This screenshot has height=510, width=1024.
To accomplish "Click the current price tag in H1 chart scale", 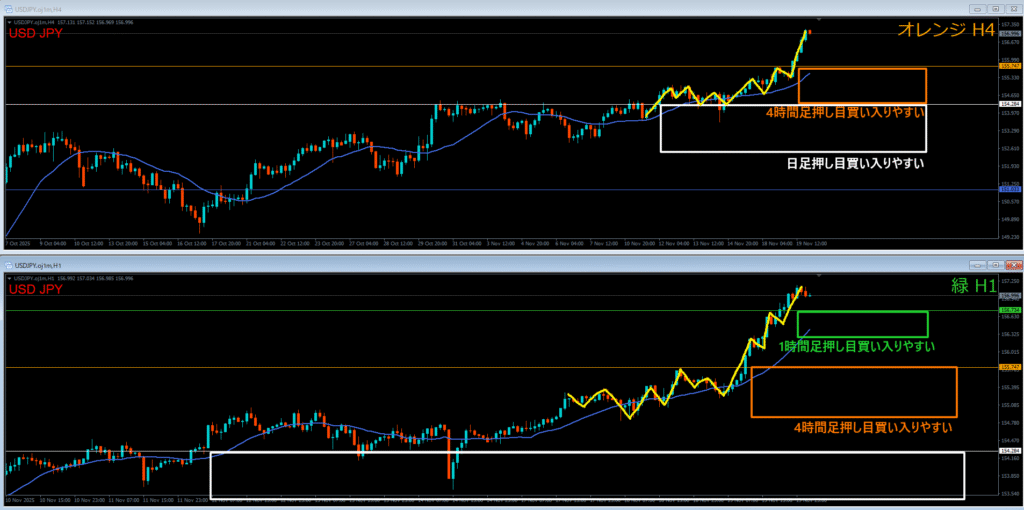I will (1010, 296).
